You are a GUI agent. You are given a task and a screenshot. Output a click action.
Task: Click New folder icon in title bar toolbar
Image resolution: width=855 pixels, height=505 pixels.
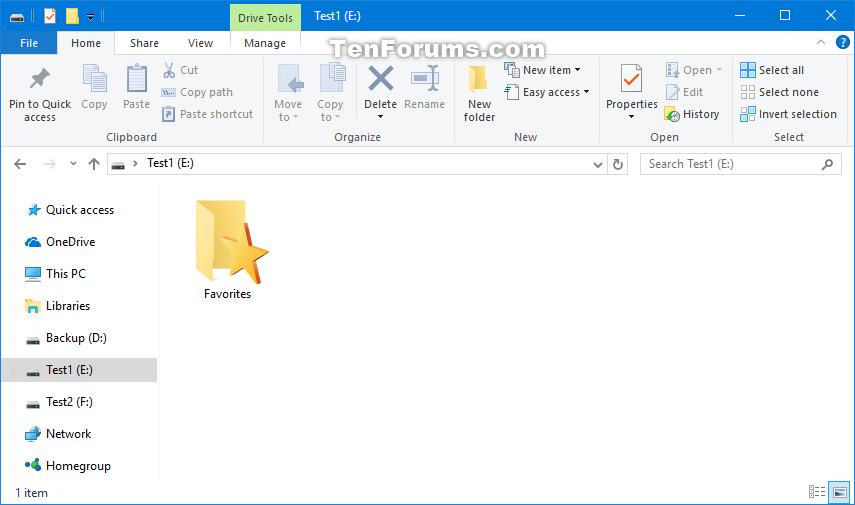click(72, 16)
